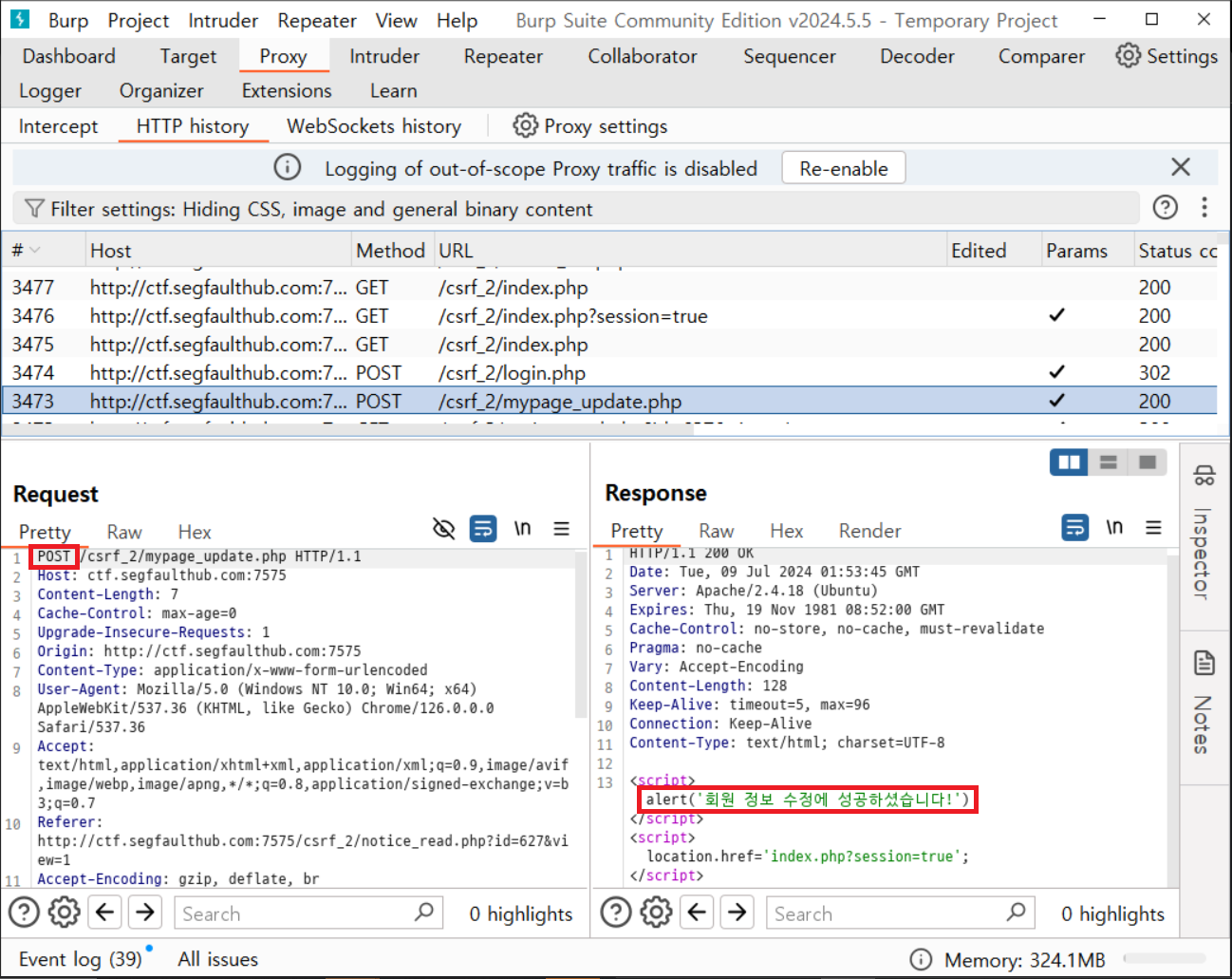Viewport: 1232px width, 979px height.
Task: Sort history by the Params column
Action: point(1087,251)
